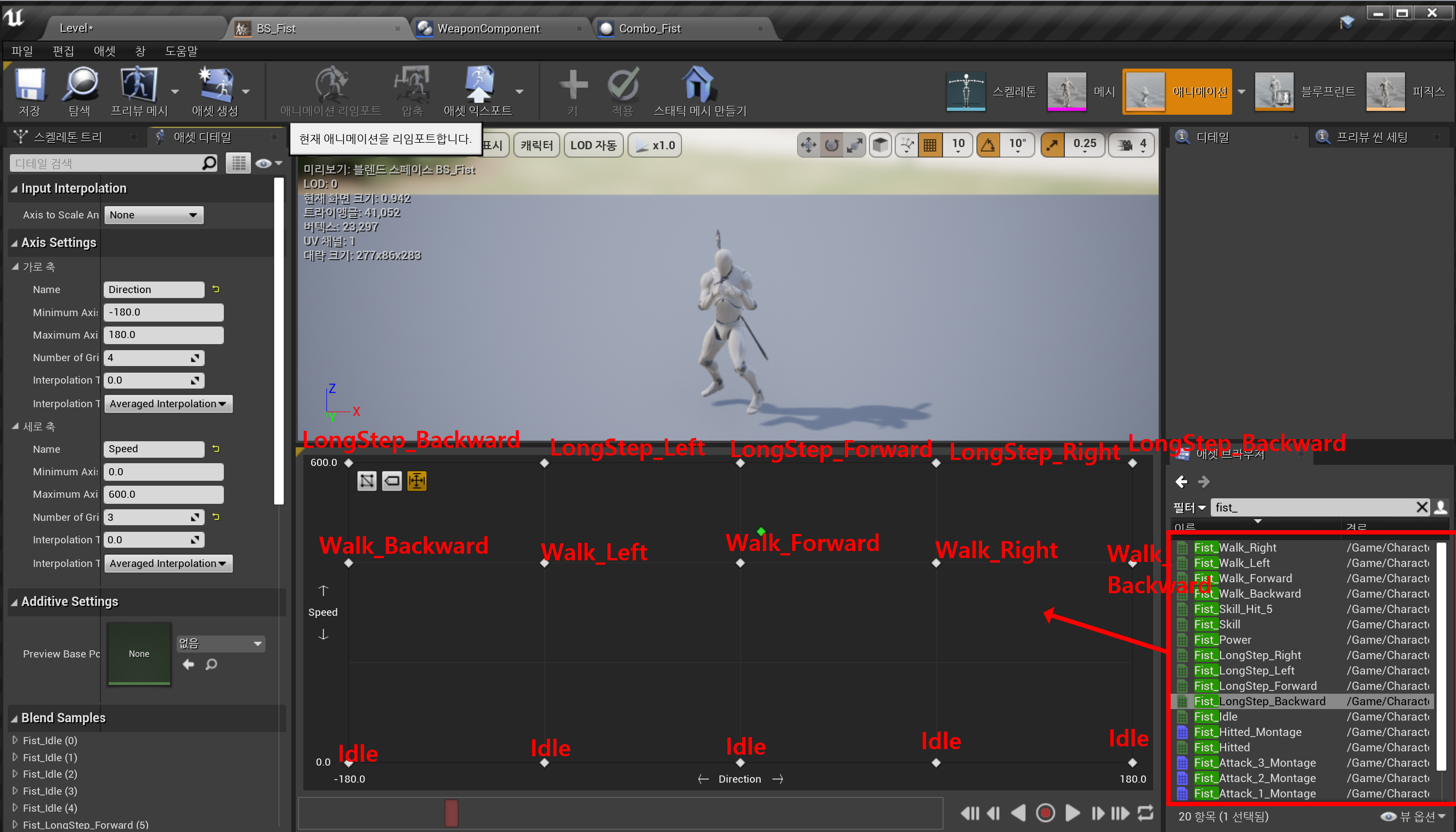Open the 편집 menu
This screenshot has height=832, width=1456.
tap(63, 51)
